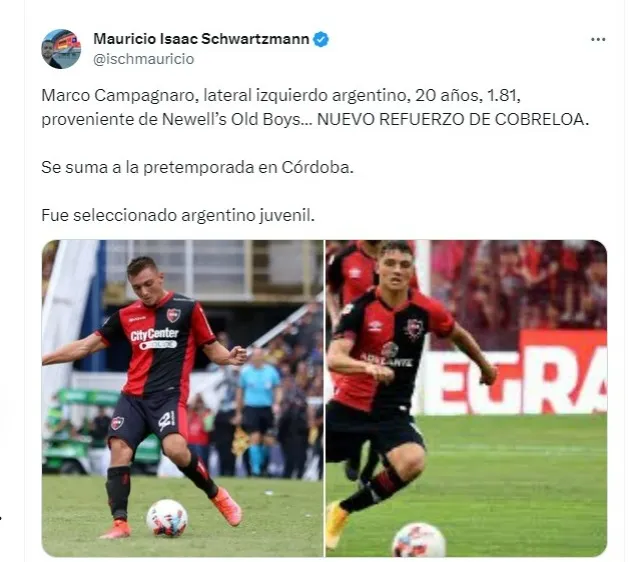
Task: Open the left photo with CityCenter jersey
Action: click(x=183, y=398)
